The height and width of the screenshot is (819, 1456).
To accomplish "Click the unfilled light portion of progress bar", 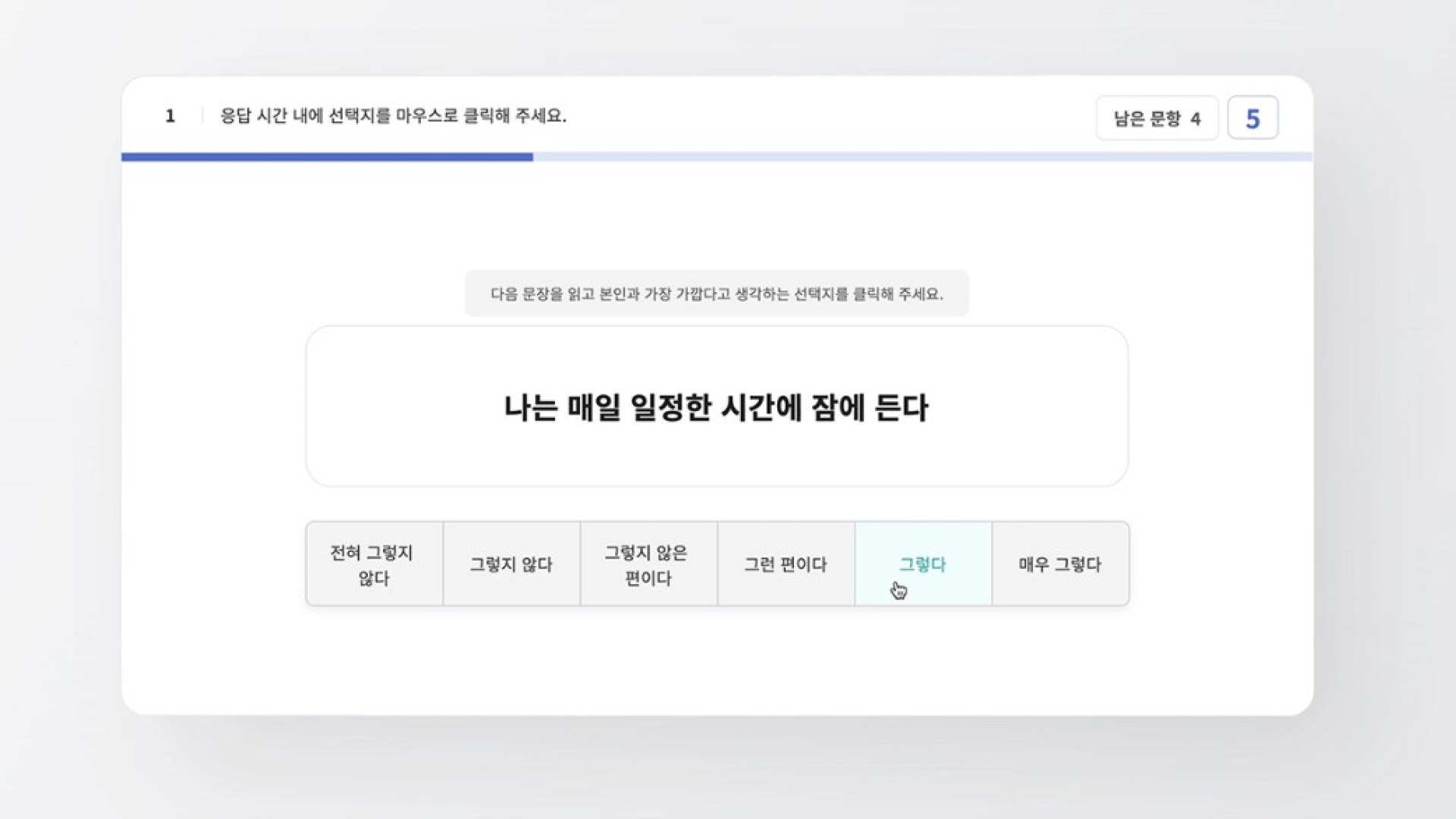I will coord(921,157).
